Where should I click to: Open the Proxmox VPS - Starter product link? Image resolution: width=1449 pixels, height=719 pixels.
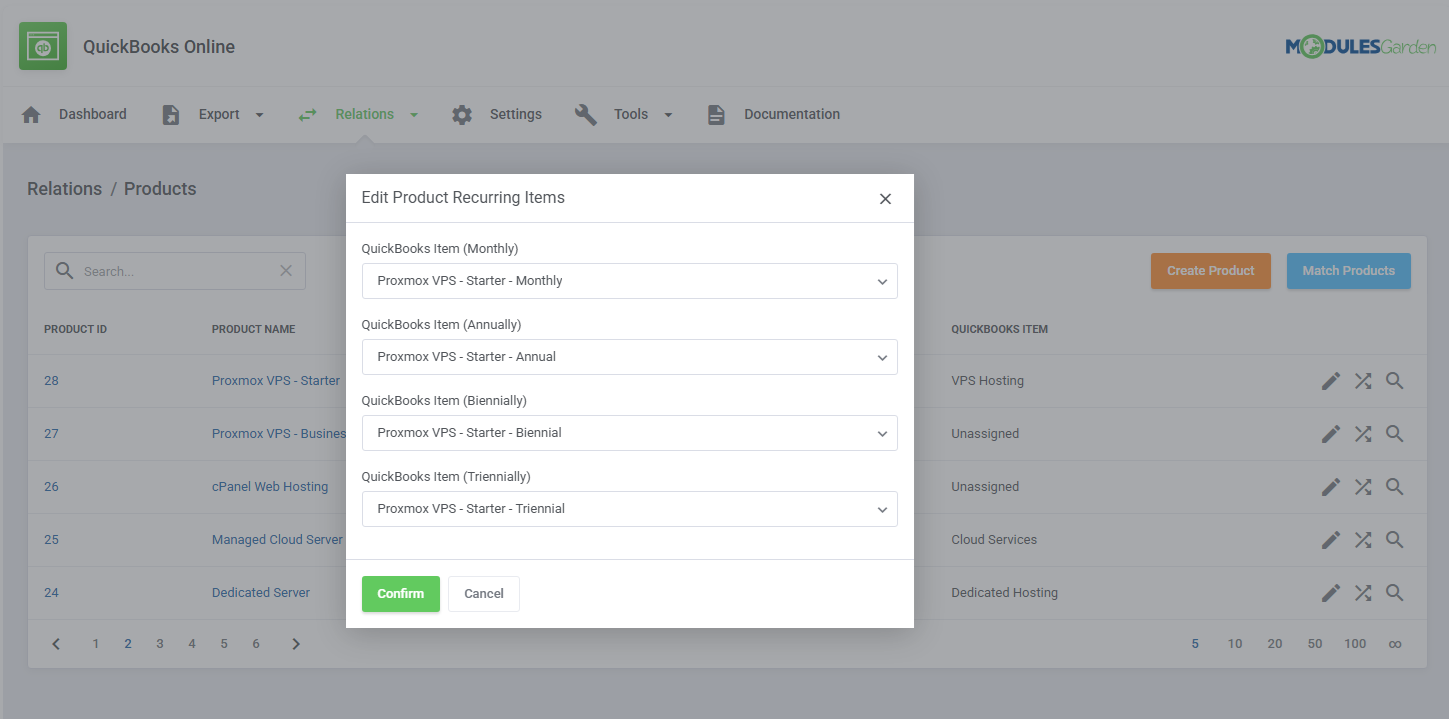click(x=276, y=381)
